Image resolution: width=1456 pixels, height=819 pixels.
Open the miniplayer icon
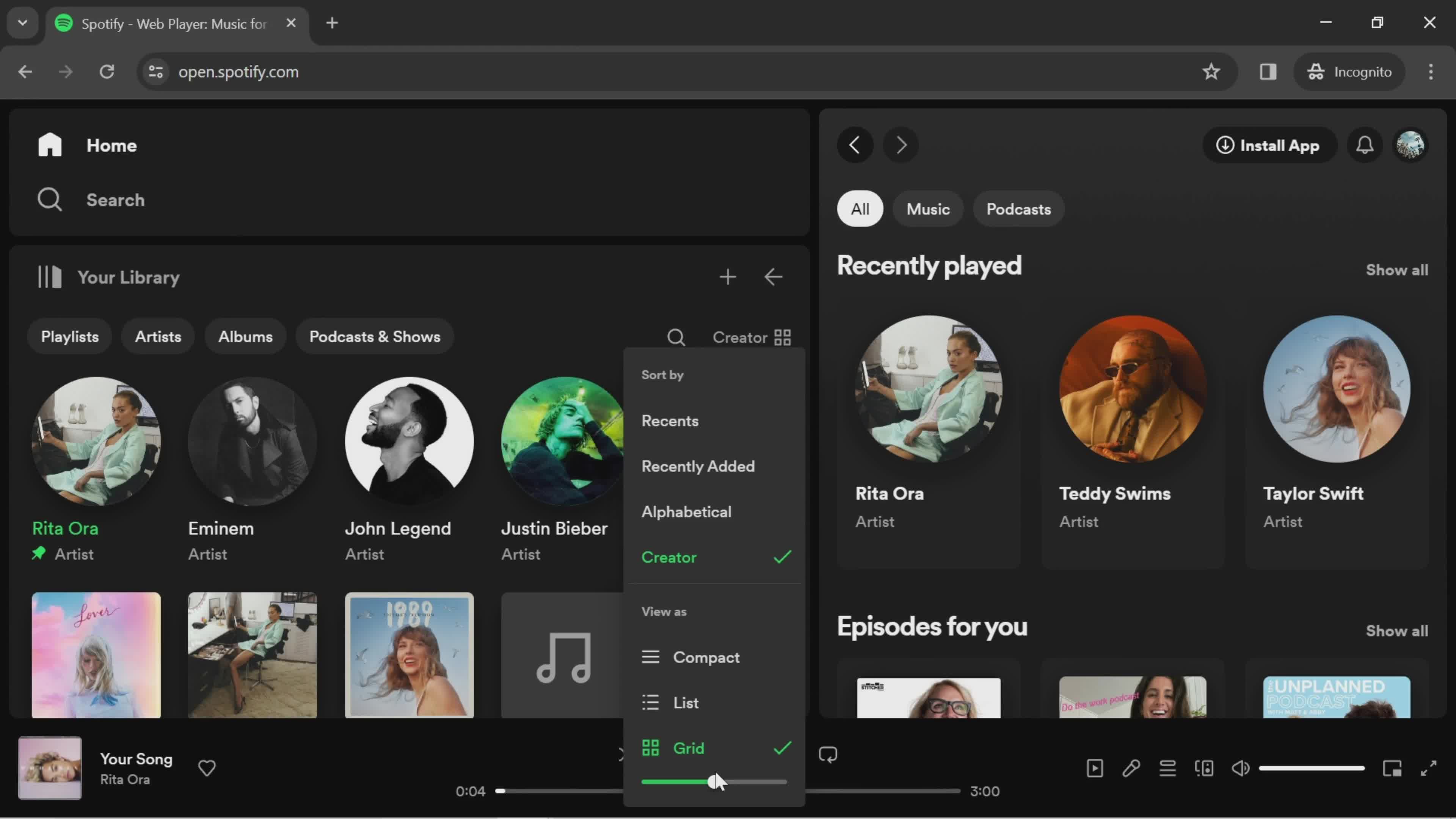coord(1392,768)
